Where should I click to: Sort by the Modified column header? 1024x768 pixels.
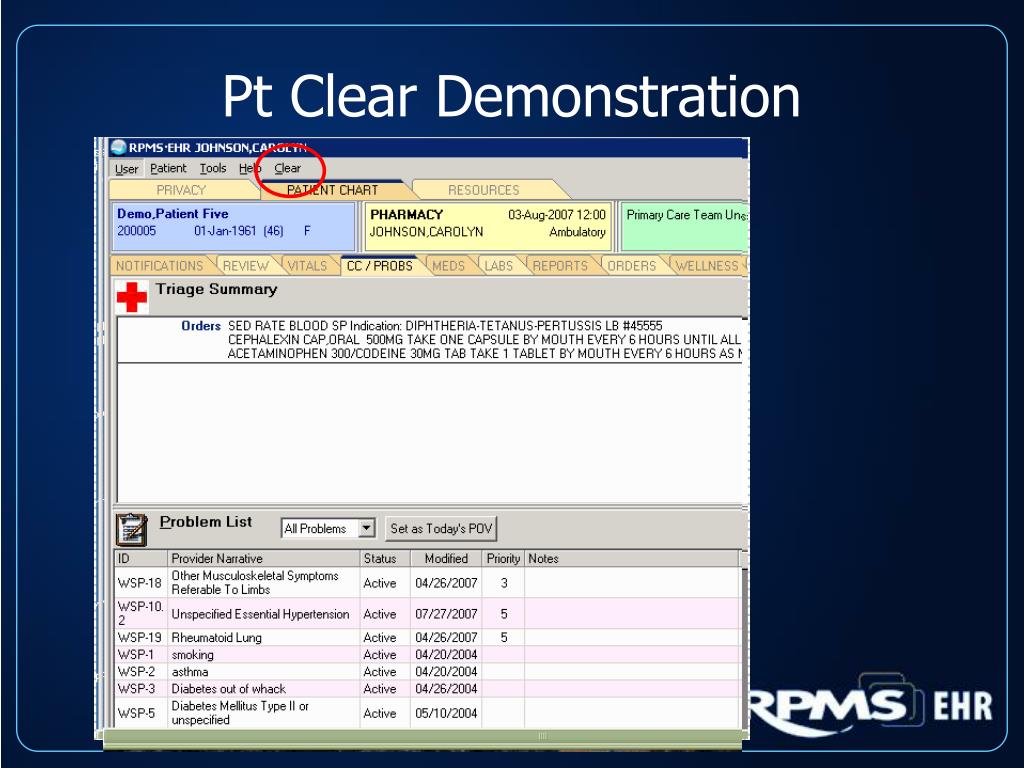pyautogui.click(x=446, y=558)
